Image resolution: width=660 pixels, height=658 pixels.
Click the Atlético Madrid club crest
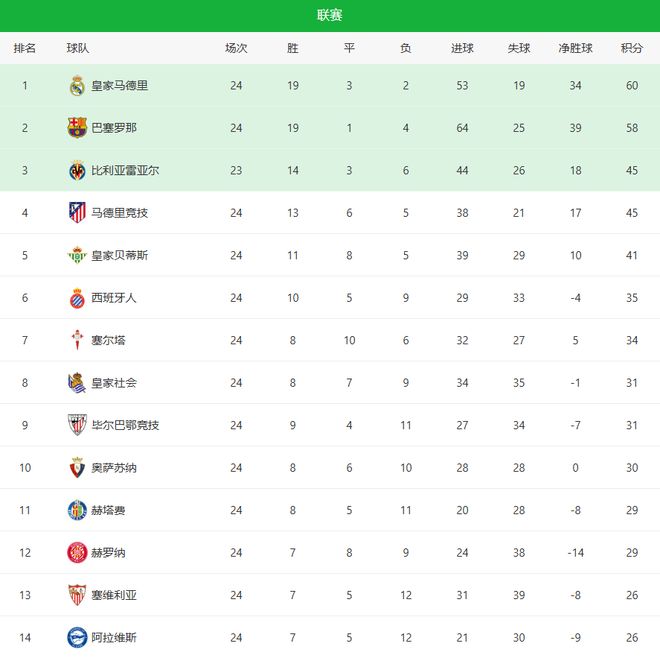click(x=77, y=213)
